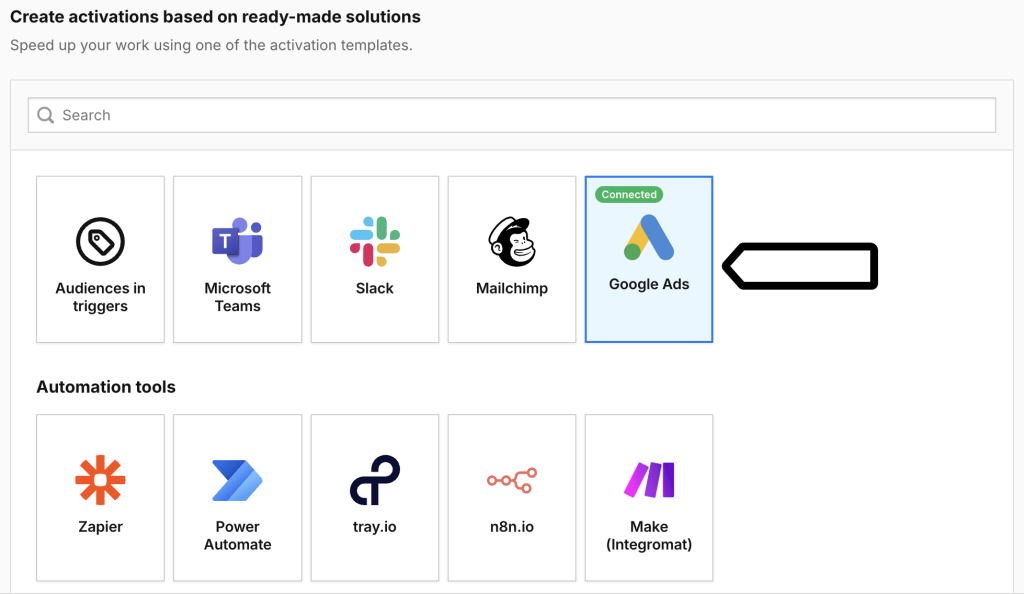Choose the Power Automate arrow icon
Image resolution: width=1024 pixels, height=594 pixels.
(x=237, y=480)
